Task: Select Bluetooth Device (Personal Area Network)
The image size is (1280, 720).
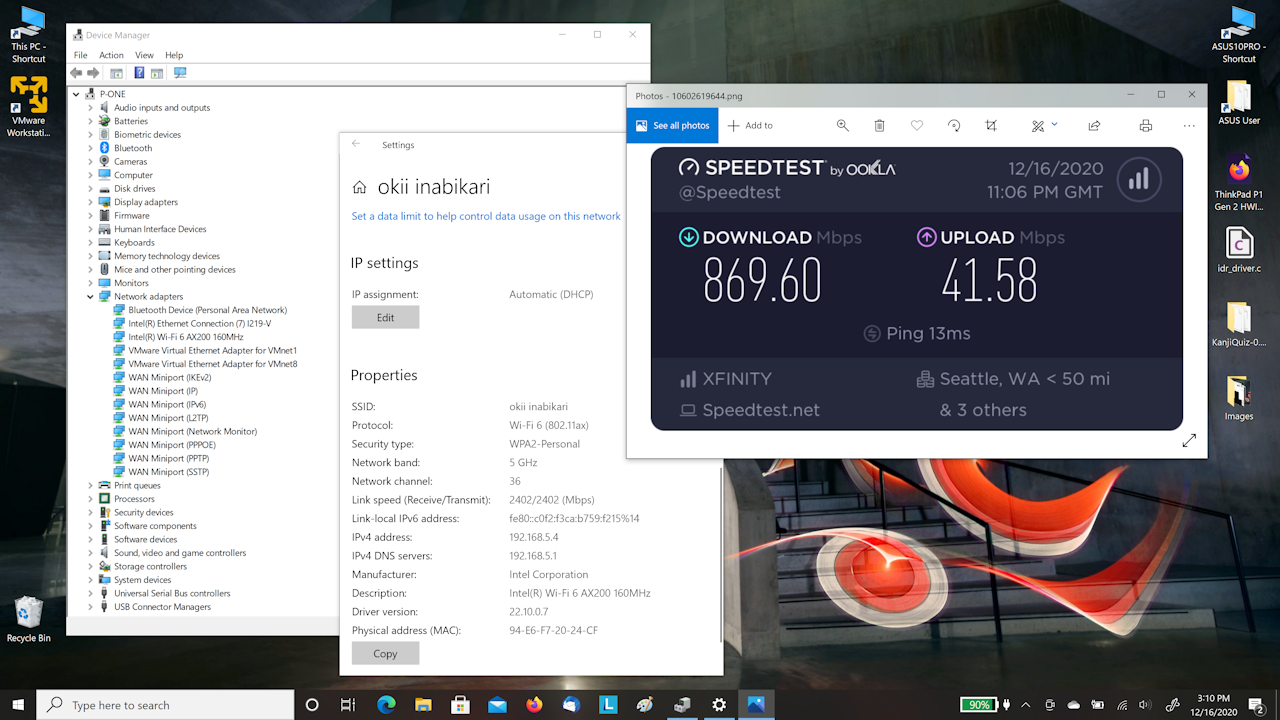Action: click(x=207, y=310)
